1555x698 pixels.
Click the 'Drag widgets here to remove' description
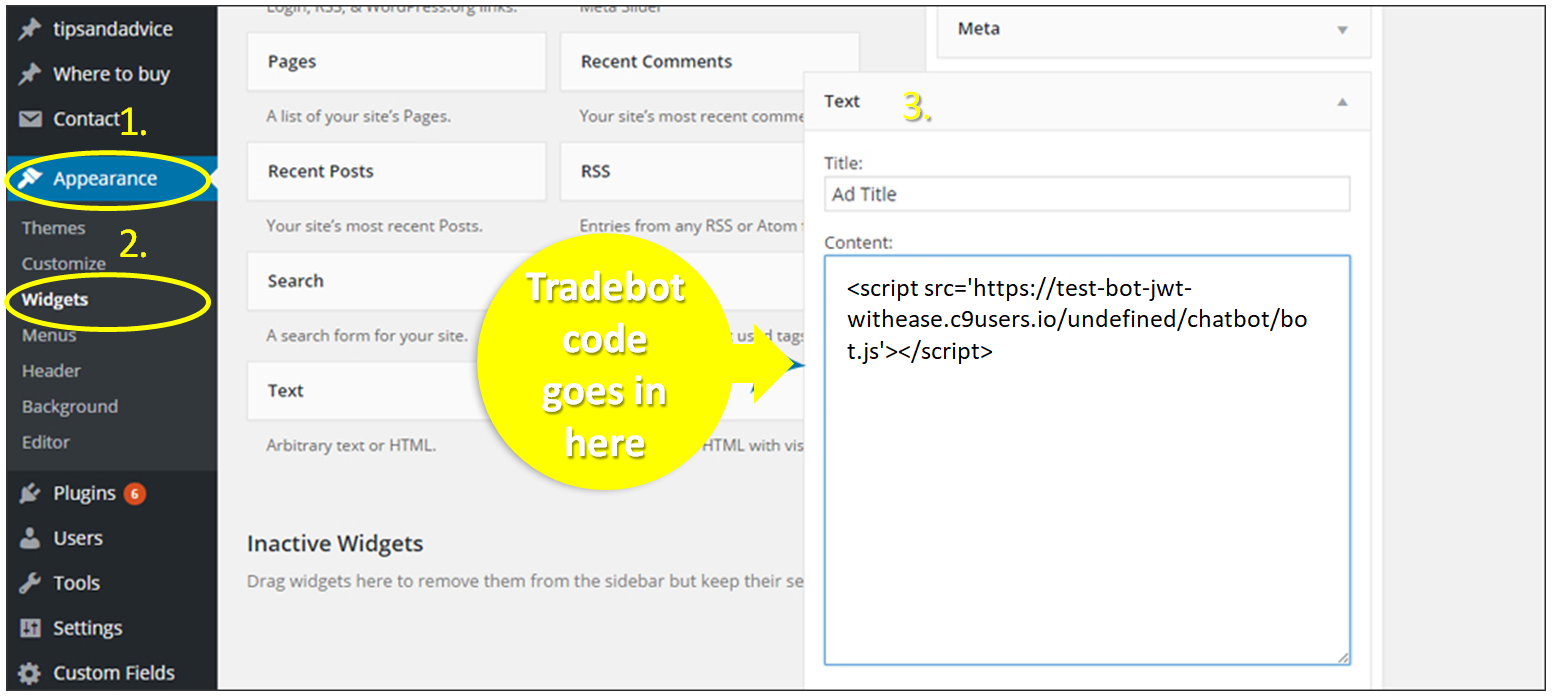point(526,581)
